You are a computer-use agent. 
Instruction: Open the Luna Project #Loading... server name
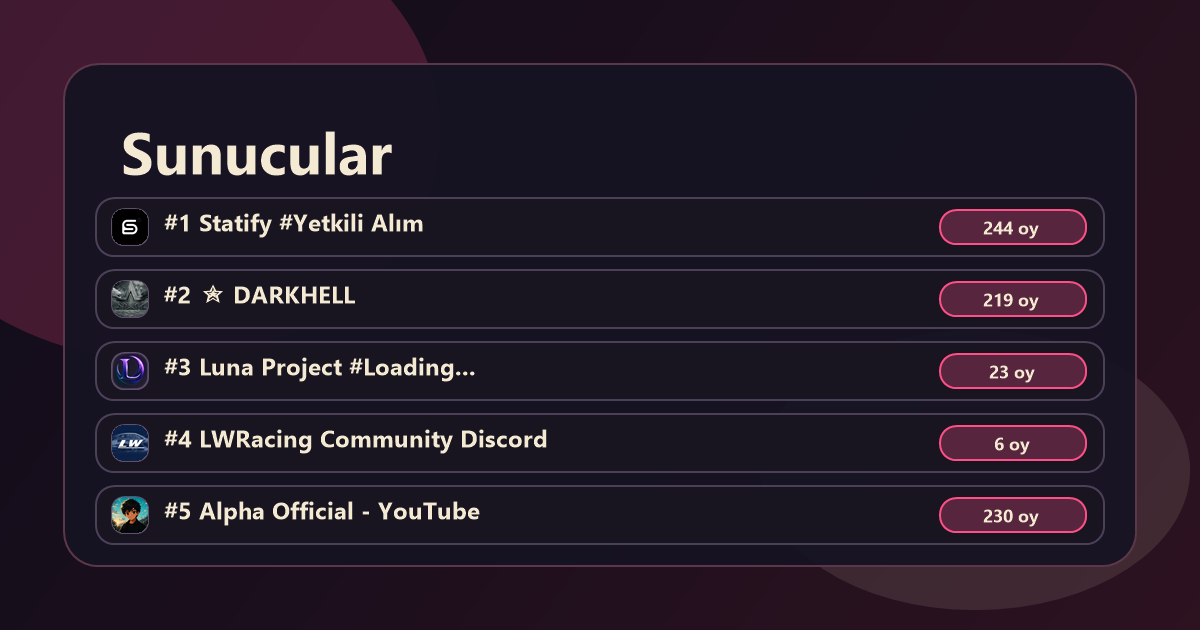click(320, 368)
